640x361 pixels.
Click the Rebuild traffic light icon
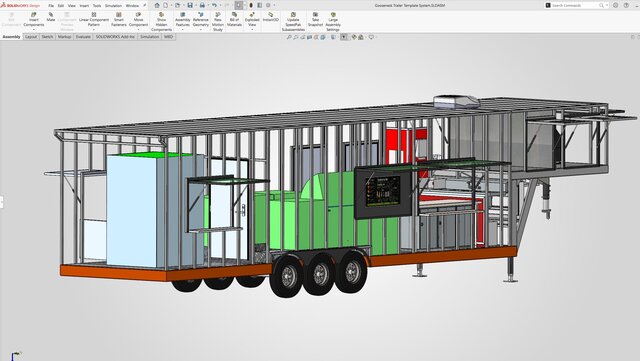click(251, 5)
